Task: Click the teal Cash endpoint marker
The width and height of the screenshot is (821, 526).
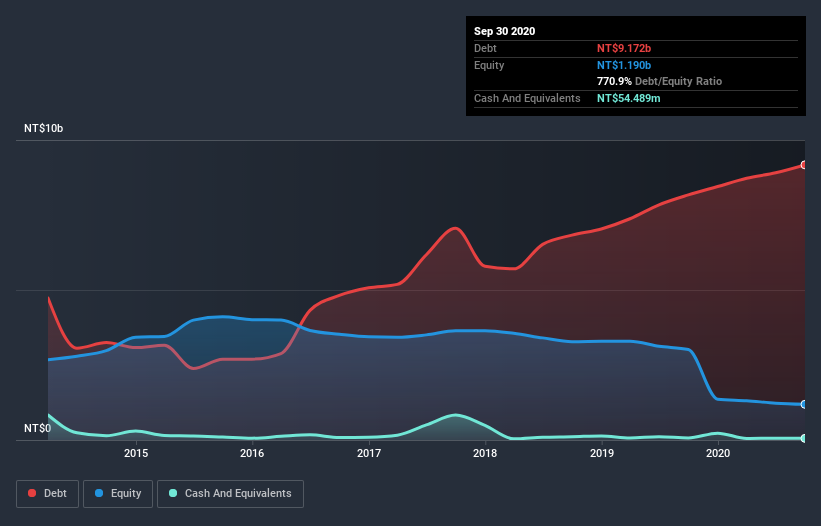Action: (804, 438)
